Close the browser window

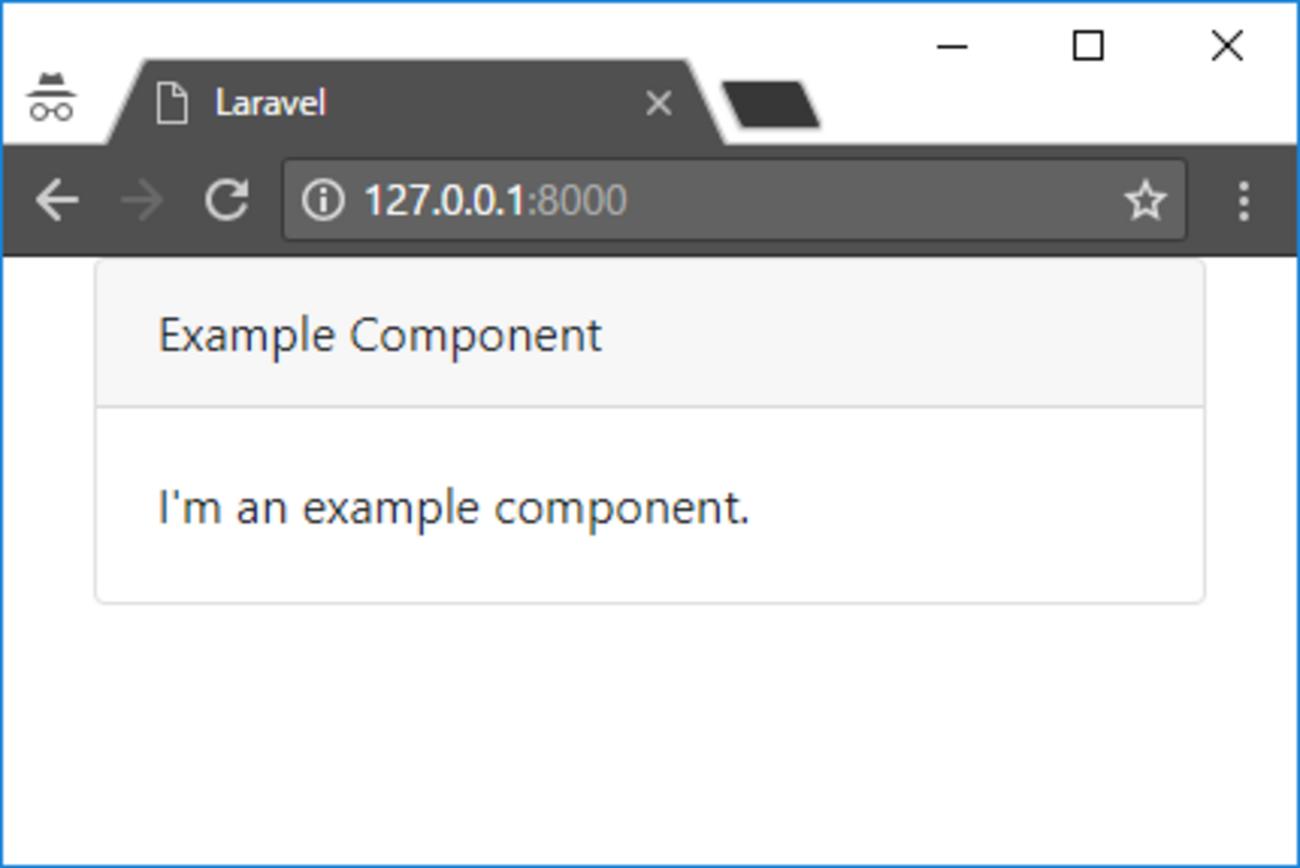1226,46
